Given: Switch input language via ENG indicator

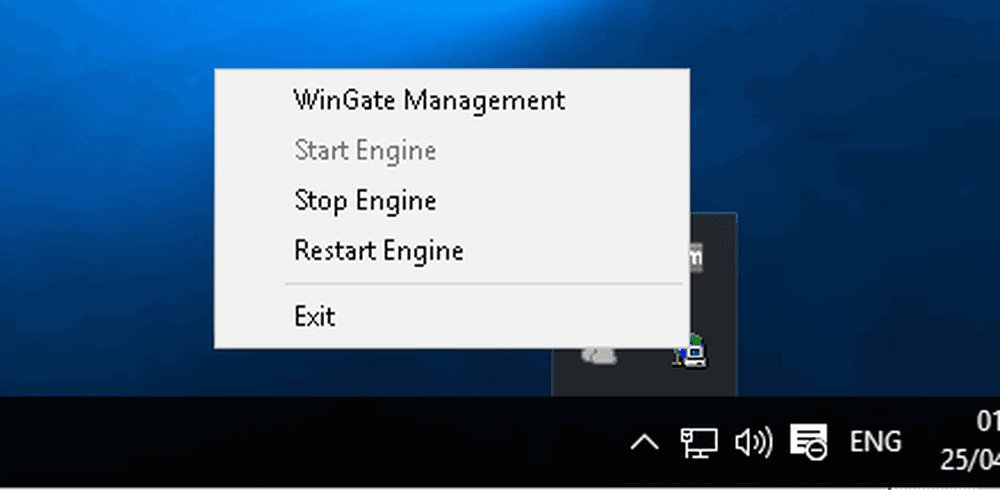Looking at the screenshot, I should 876,442.
